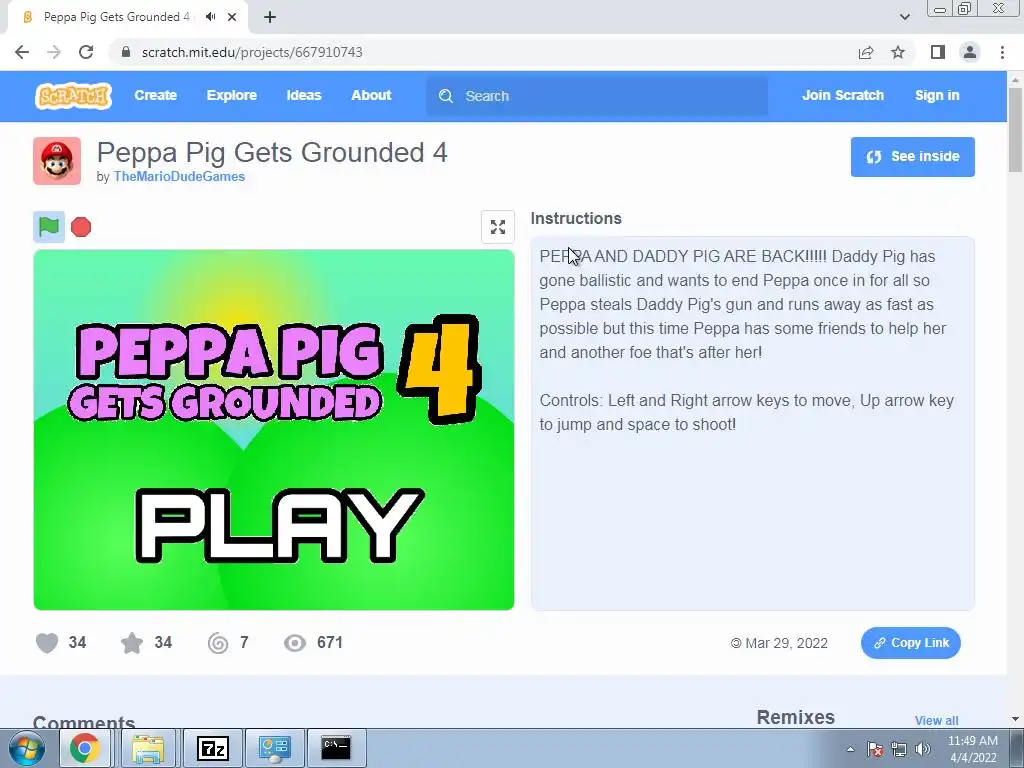Open Chrome profile icon
The width and height of the screenshot is (1024, 768).
coord(970,52)
